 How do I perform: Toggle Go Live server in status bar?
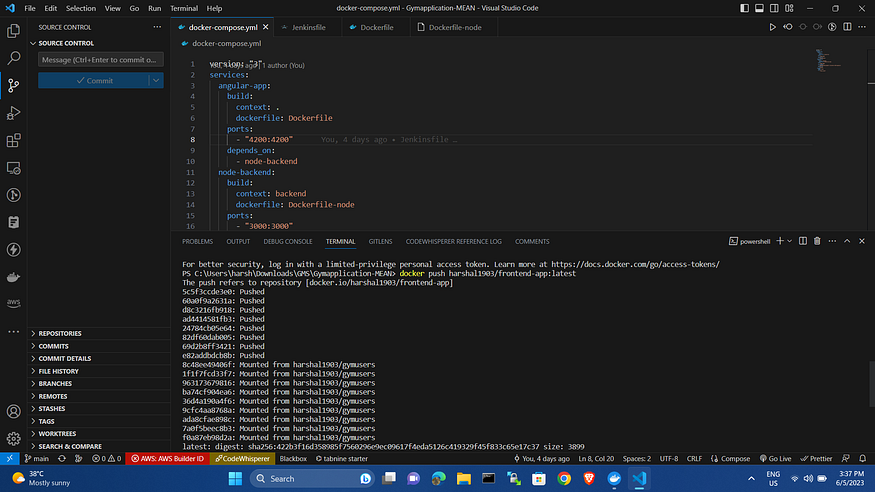[775, 459]
